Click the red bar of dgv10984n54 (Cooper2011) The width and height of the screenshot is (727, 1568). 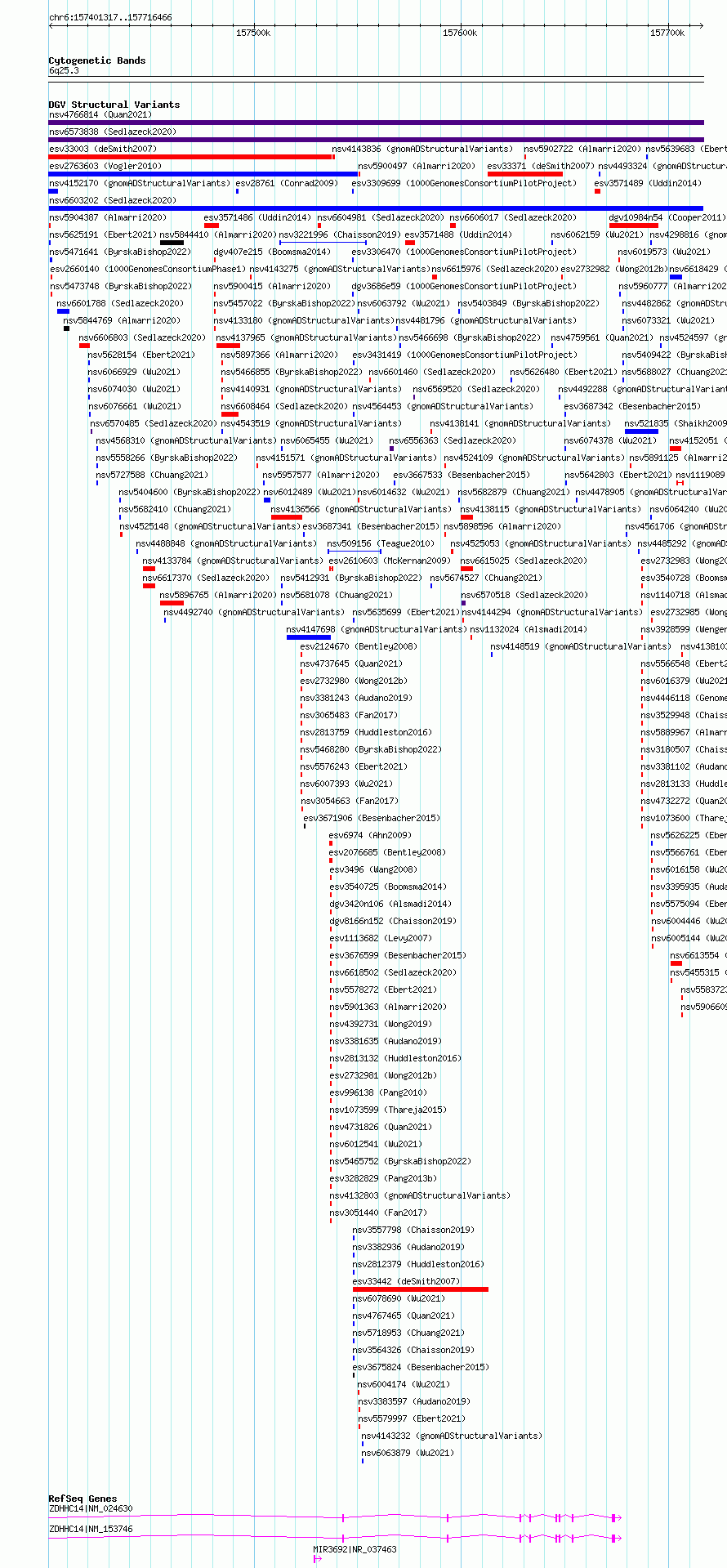click(634, 226)
